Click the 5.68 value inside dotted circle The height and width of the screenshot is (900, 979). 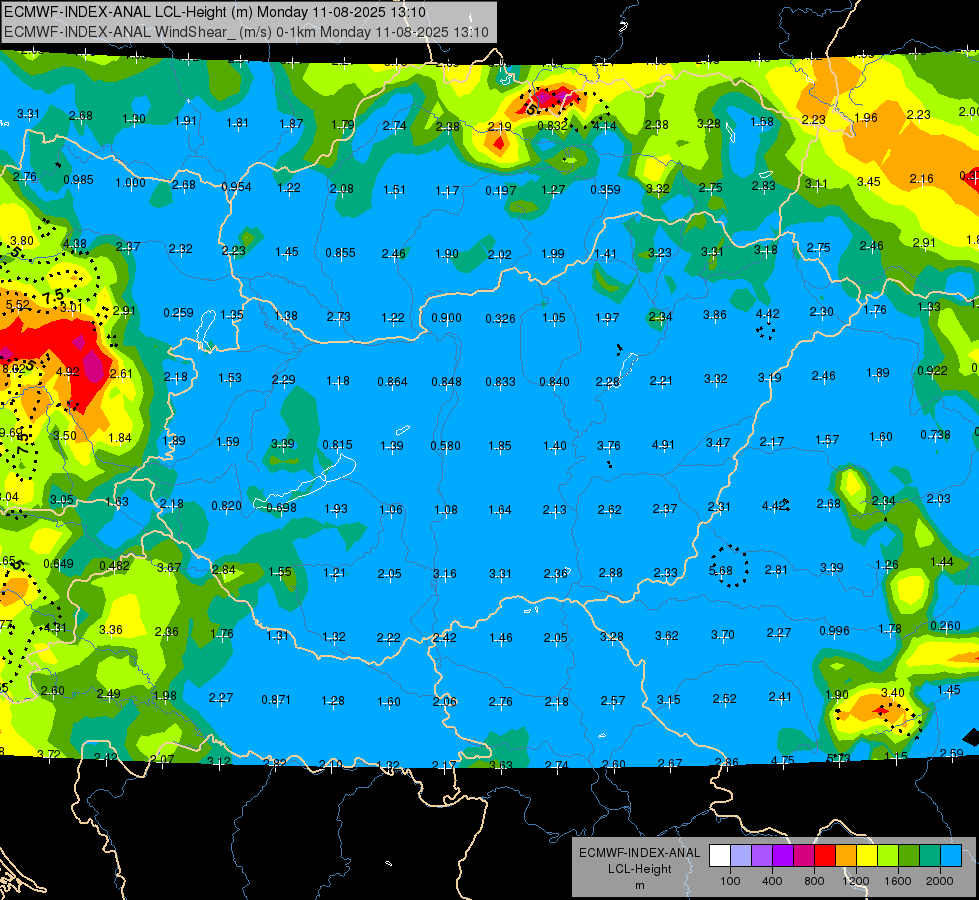coord(721,571)
